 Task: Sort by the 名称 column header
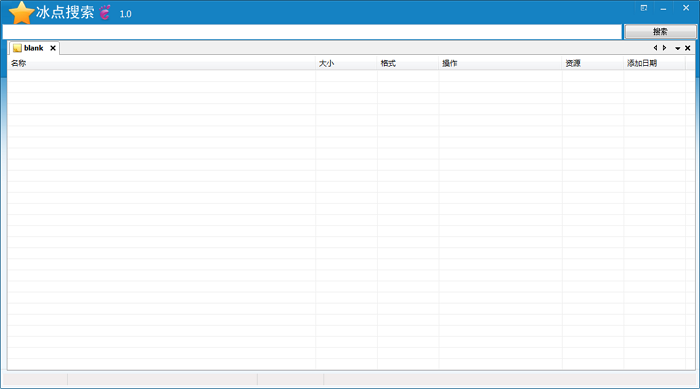point(162,63)
